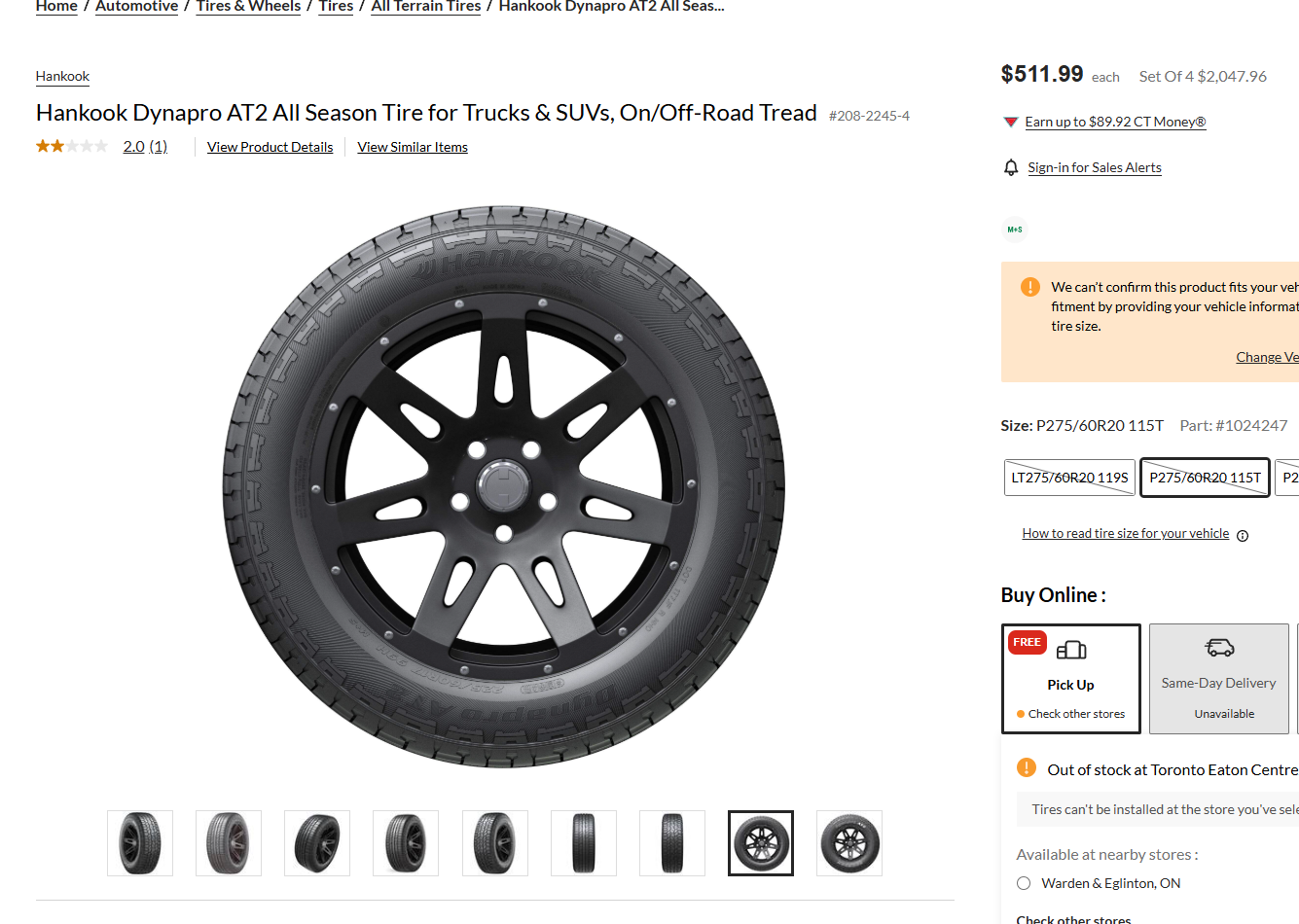Navigate to All Terrain Tires breadcrumb
The image size is (1299, 924).
(x=425, y=7)
